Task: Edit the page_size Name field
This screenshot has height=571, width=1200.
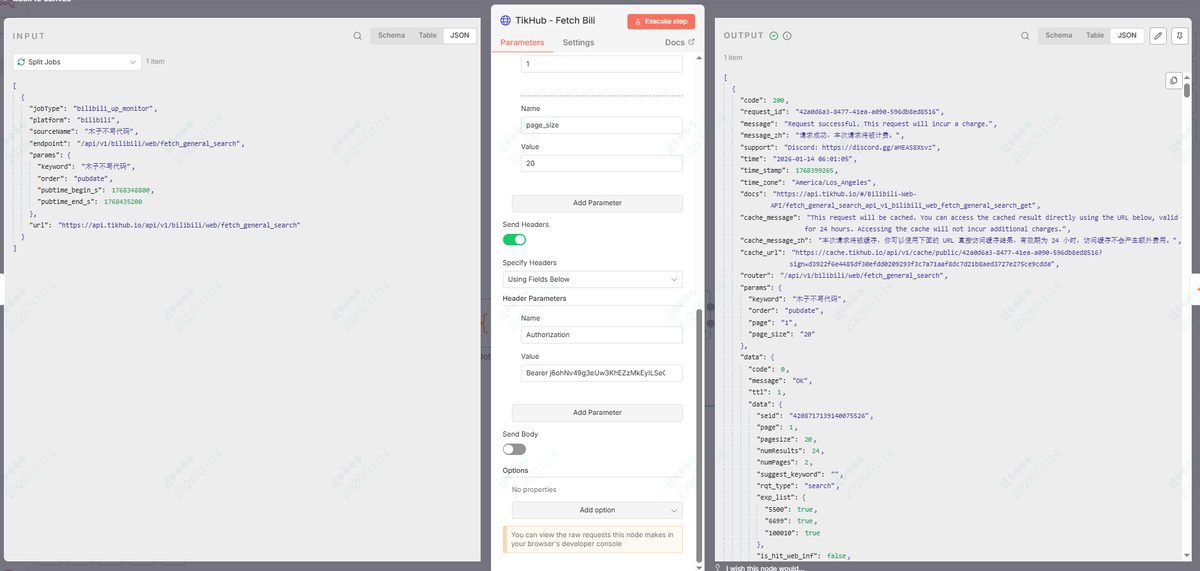Action: coord(602,126)
